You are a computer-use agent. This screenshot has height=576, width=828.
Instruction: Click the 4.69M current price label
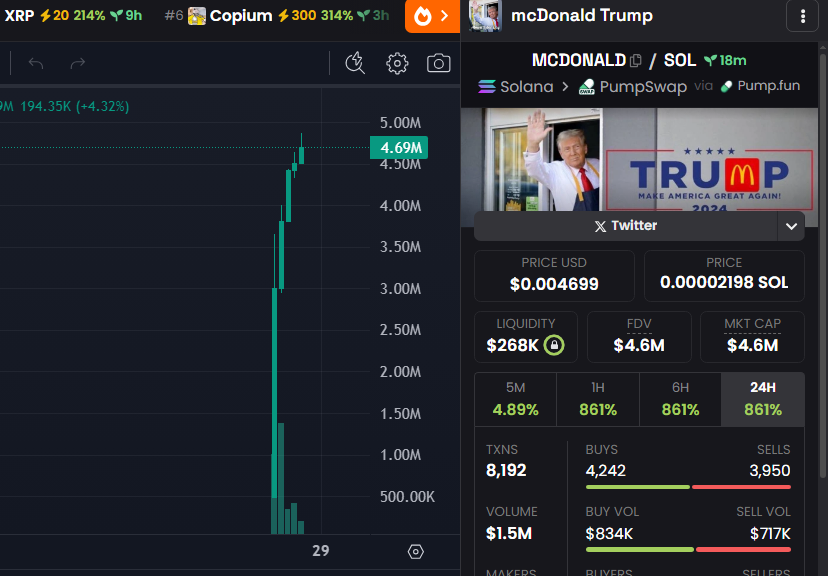[399, 148]
